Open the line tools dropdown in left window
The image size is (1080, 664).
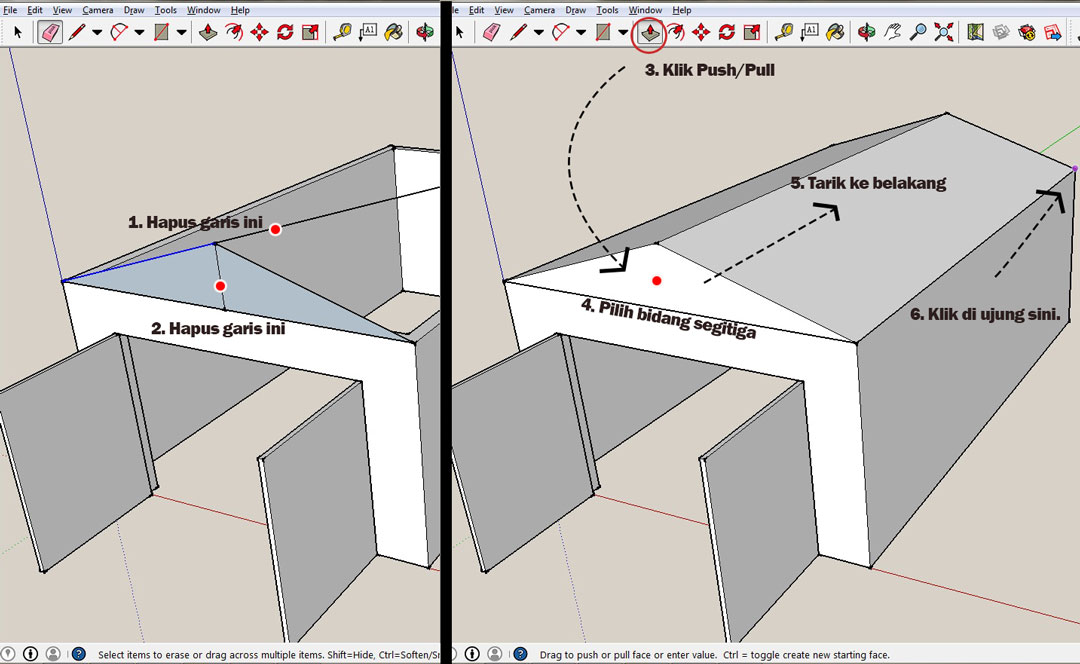(97, 32)
